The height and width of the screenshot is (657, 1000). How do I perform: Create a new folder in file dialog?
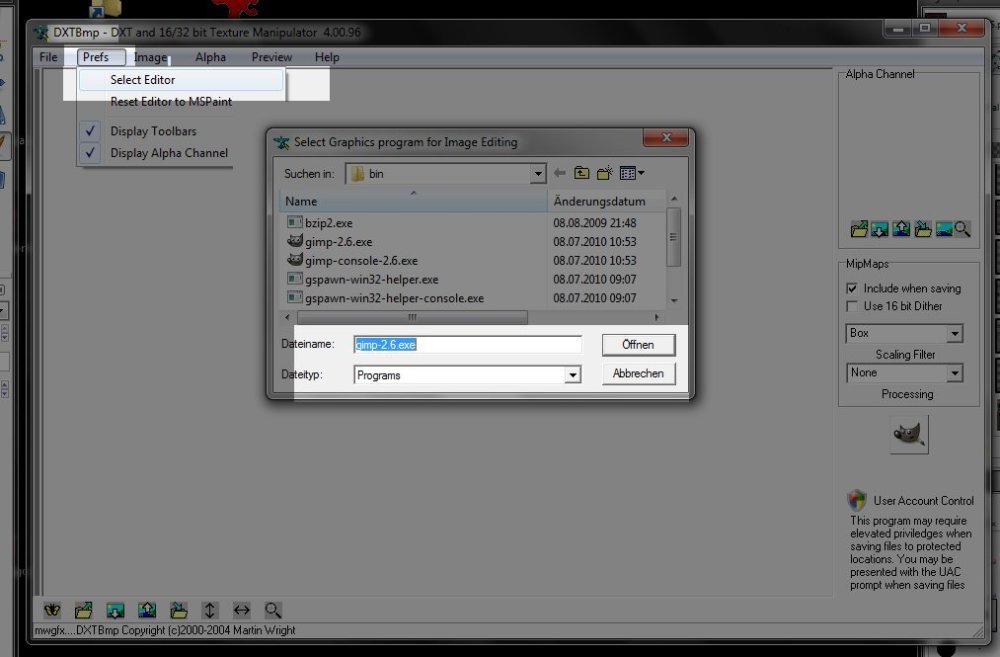point(605,173)
